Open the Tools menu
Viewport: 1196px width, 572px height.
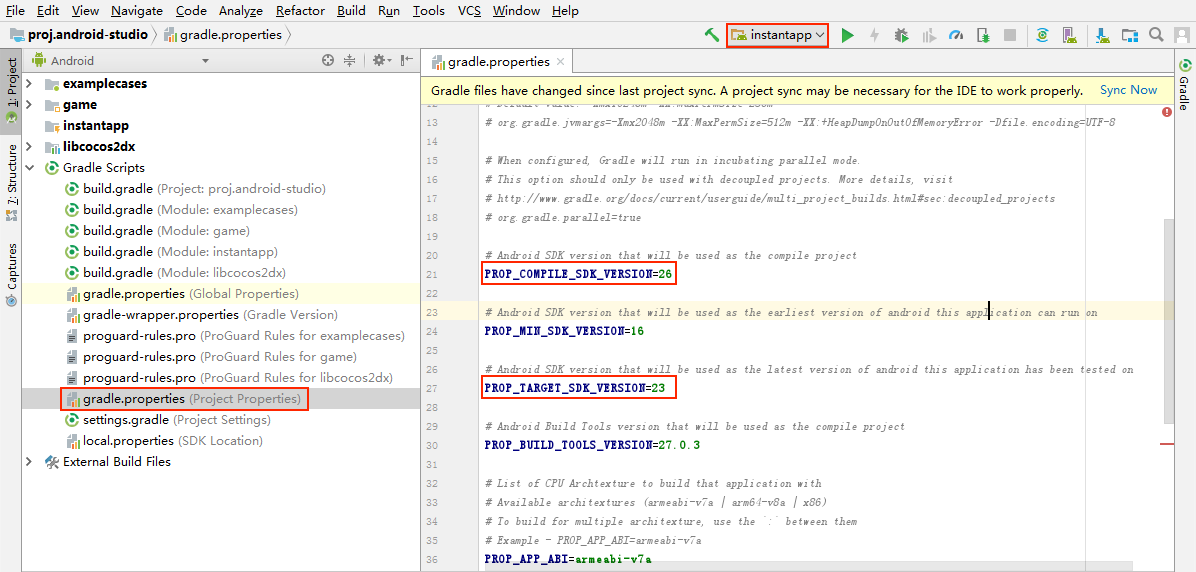tap(429, 11)
